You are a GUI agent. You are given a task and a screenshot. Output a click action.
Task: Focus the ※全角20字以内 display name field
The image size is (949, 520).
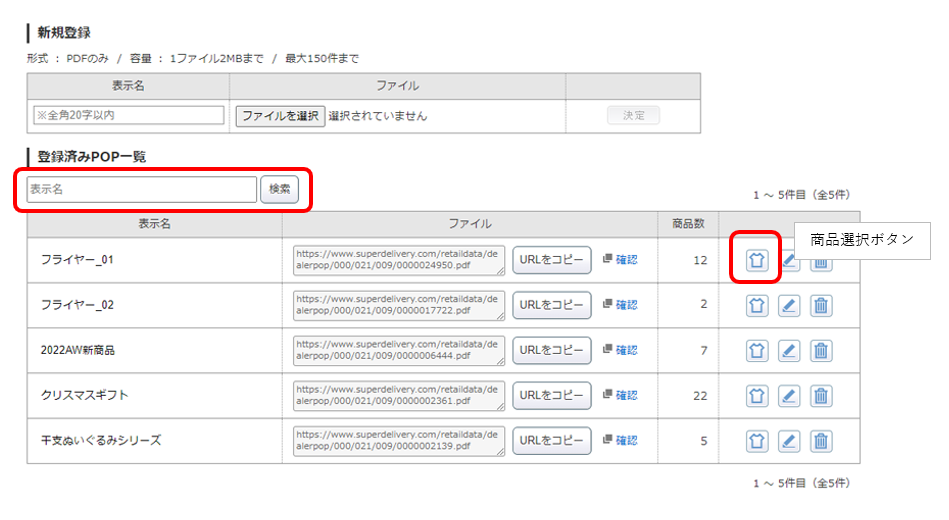129,115
